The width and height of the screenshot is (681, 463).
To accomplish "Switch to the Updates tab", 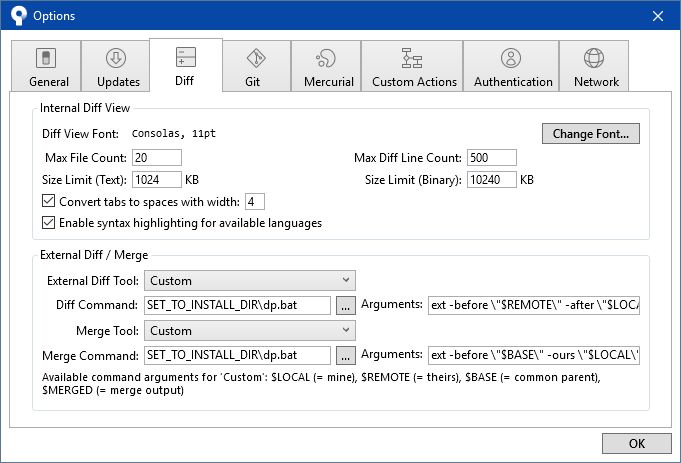I will point(116,66).
